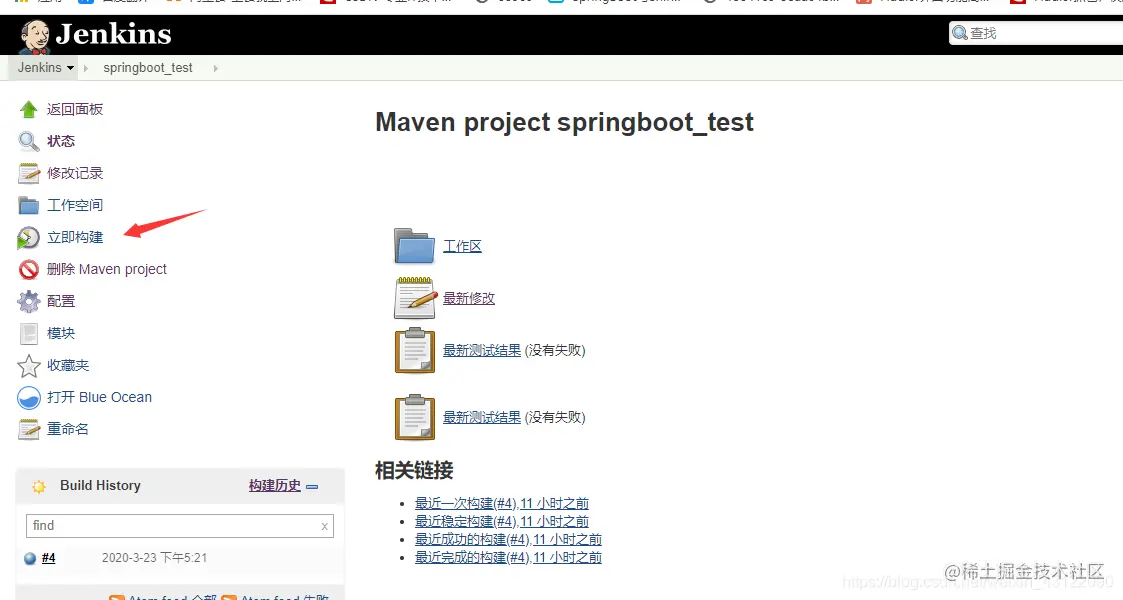Click the star icon beside 收藏夹

coord(29,366)
